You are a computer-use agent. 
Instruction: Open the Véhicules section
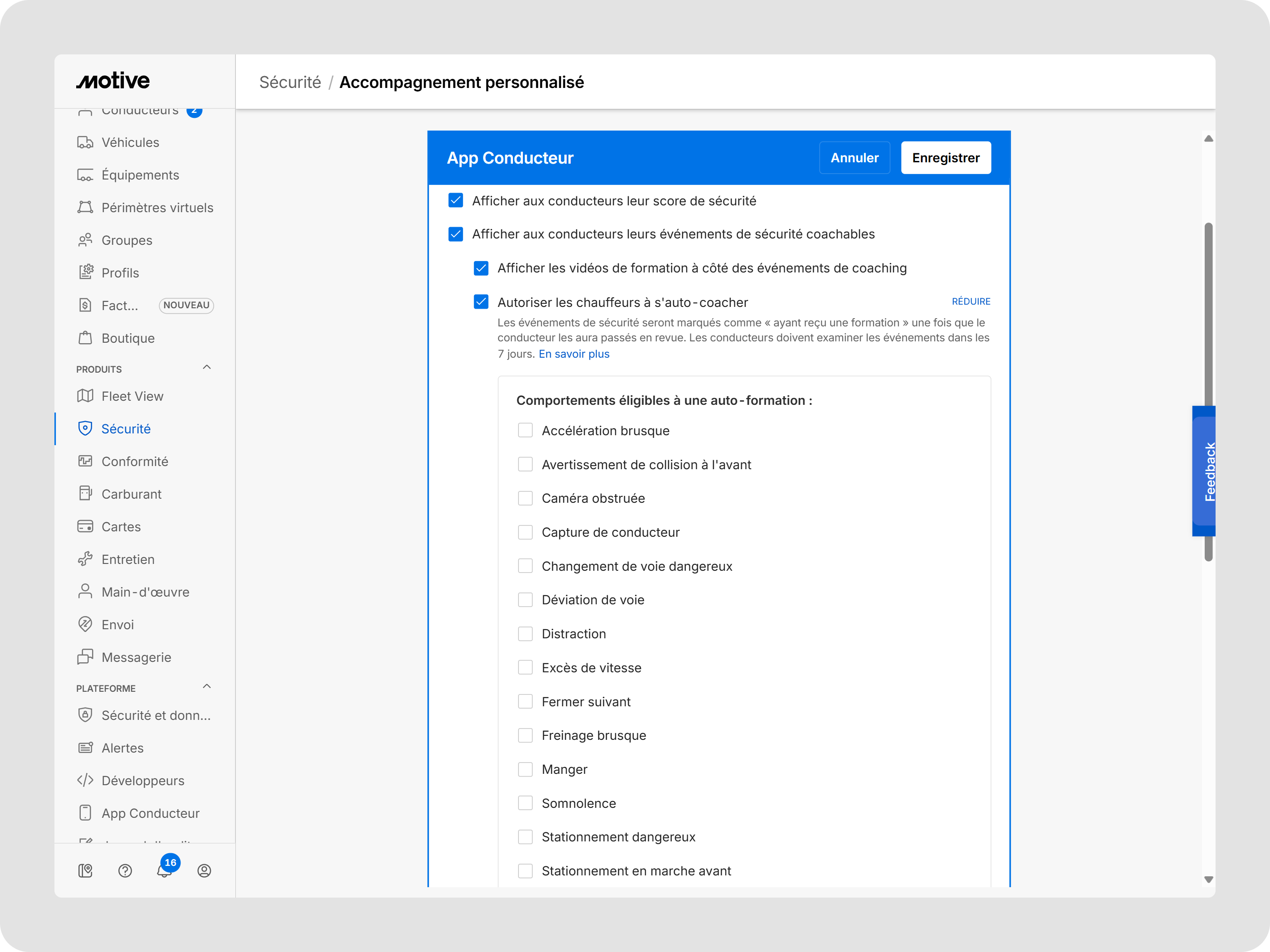[x=130, y=142]
